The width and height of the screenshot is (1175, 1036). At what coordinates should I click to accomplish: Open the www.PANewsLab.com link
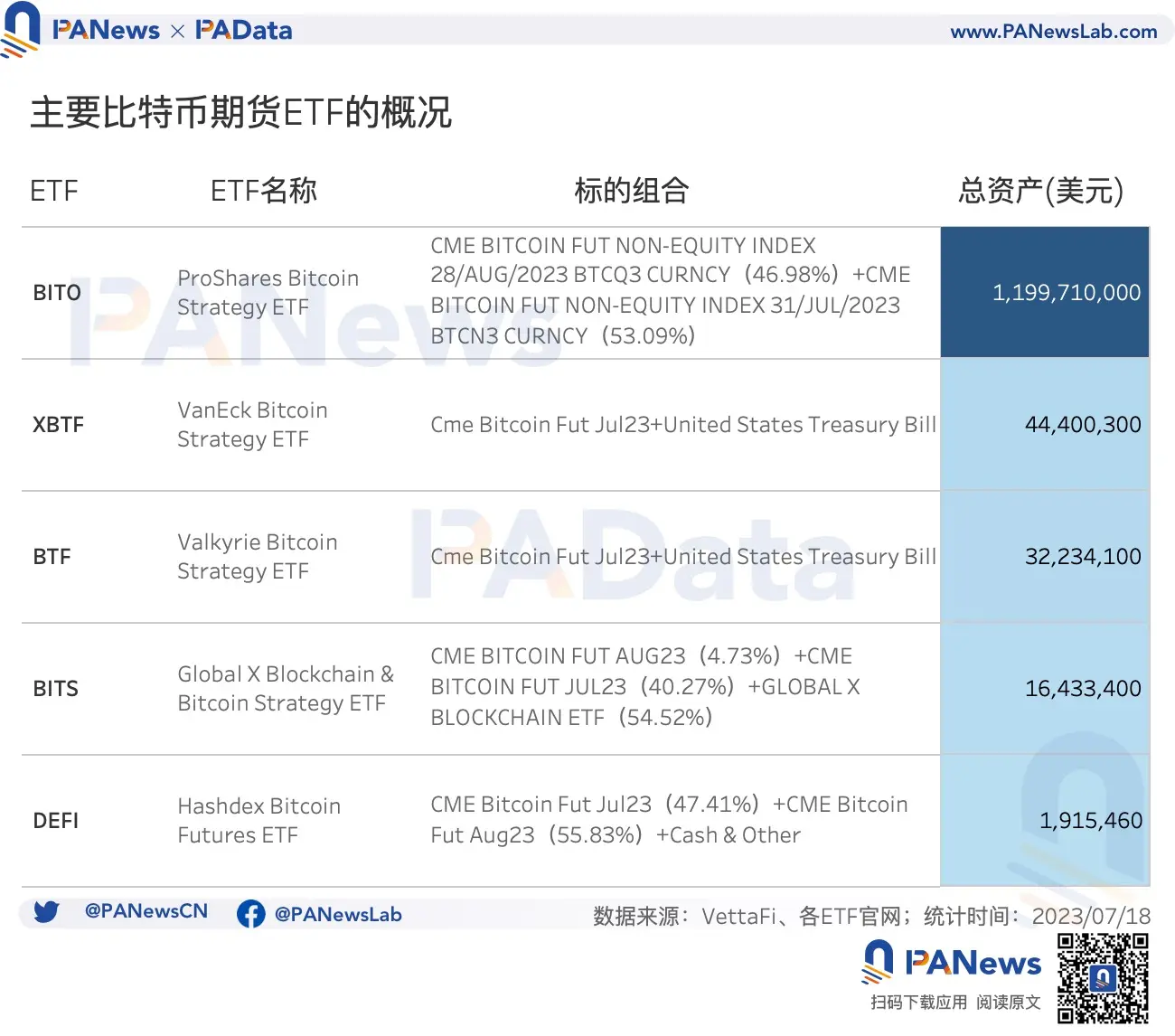(1054, 31)
